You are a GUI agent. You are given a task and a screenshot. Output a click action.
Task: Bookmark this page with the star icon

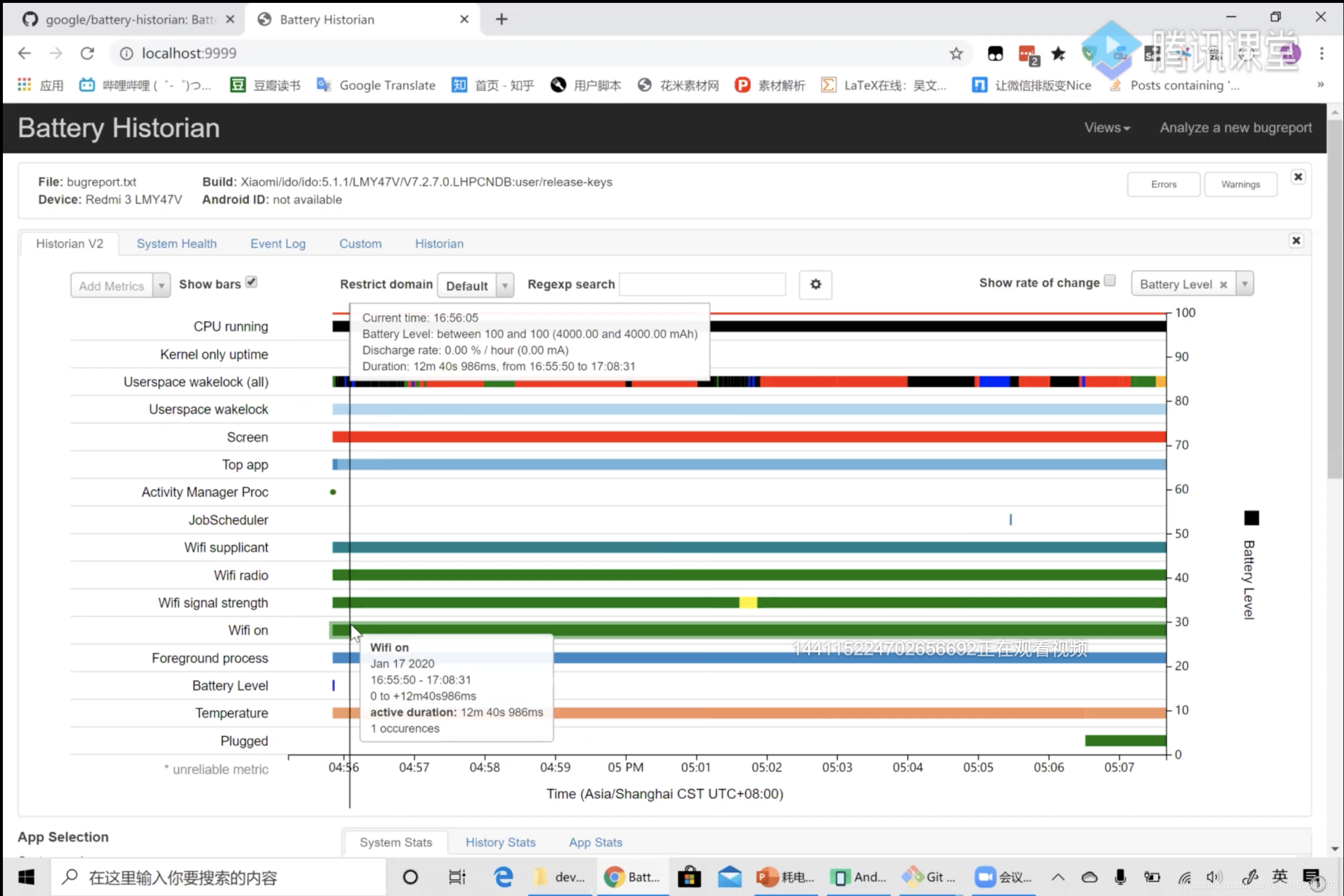pyautogui.click(x=956, y=54)
